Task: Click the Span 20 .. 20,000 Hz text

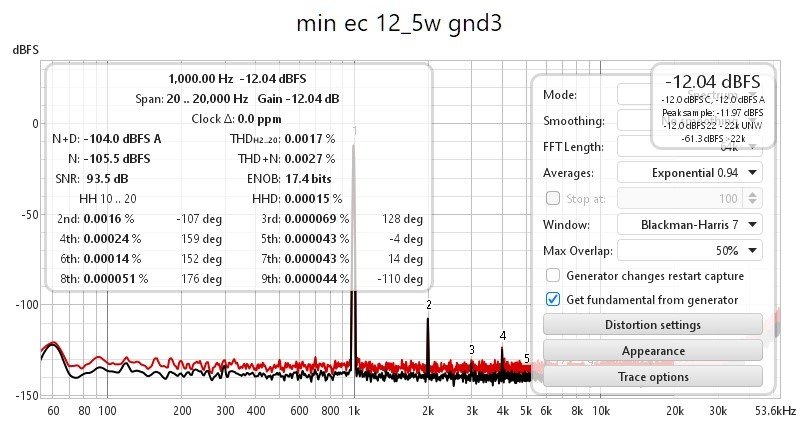Action: click(x=192, y=98)
